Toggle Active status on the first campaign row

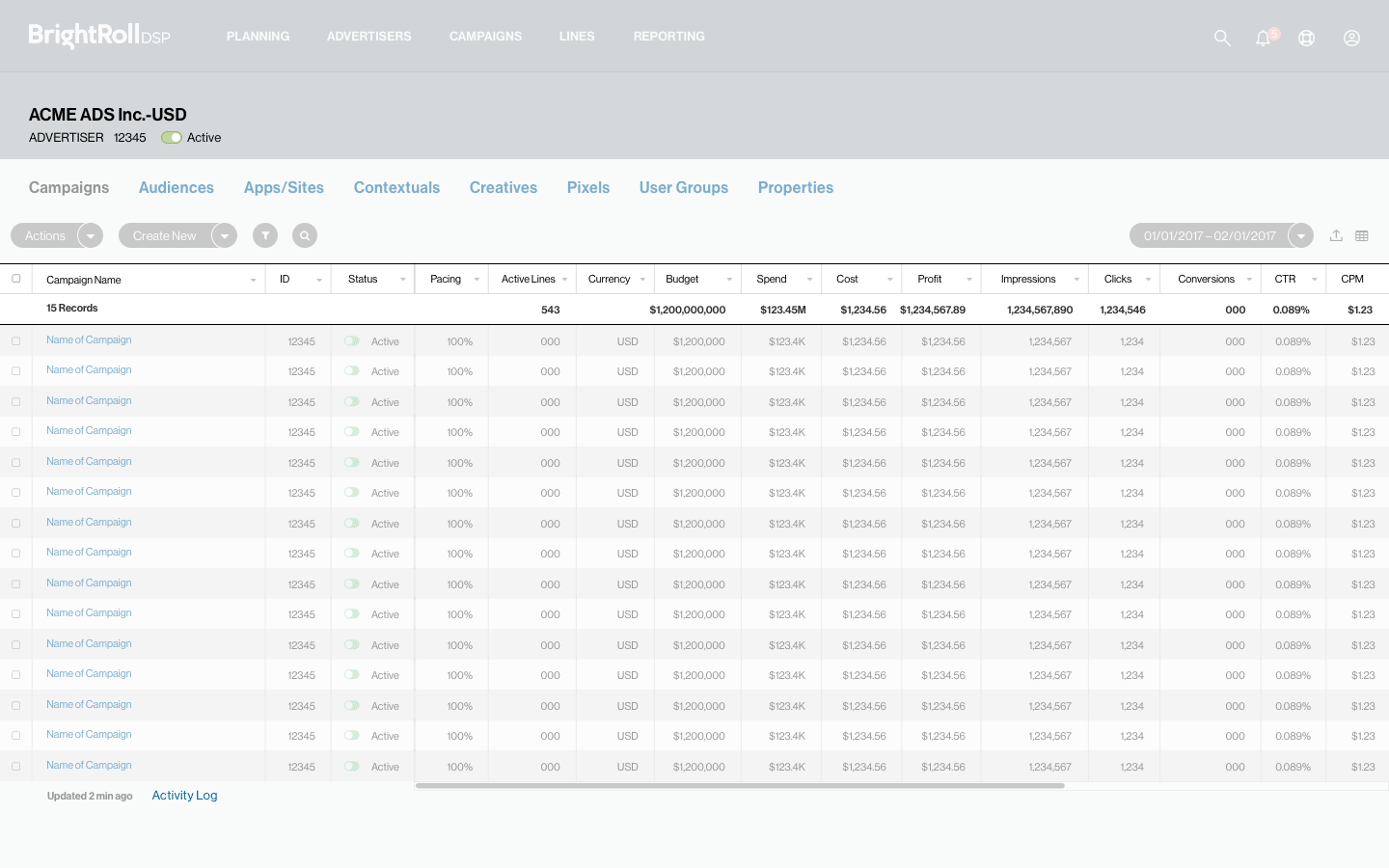352,340
